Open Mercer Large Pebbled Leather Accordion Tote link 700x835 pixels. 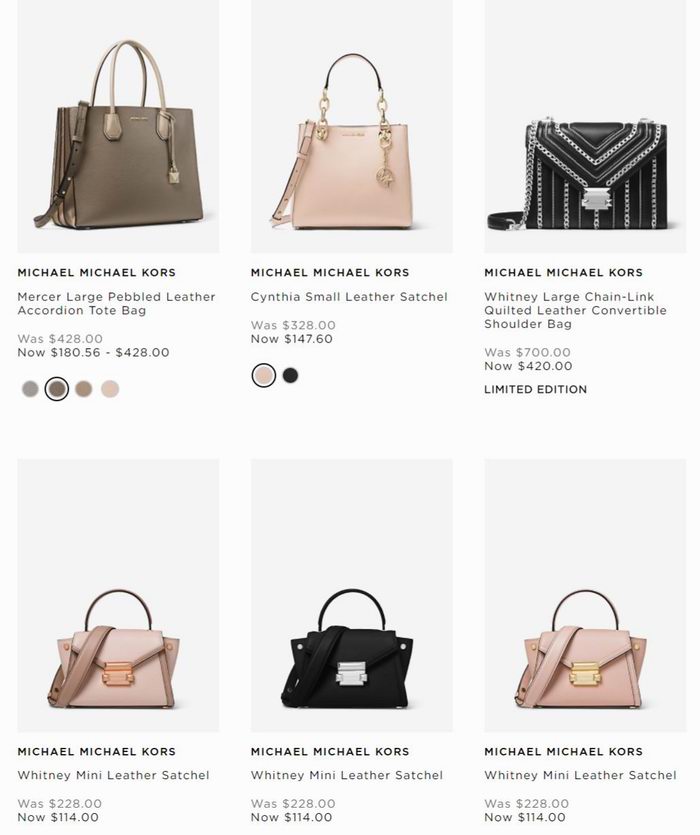(116, 304)
